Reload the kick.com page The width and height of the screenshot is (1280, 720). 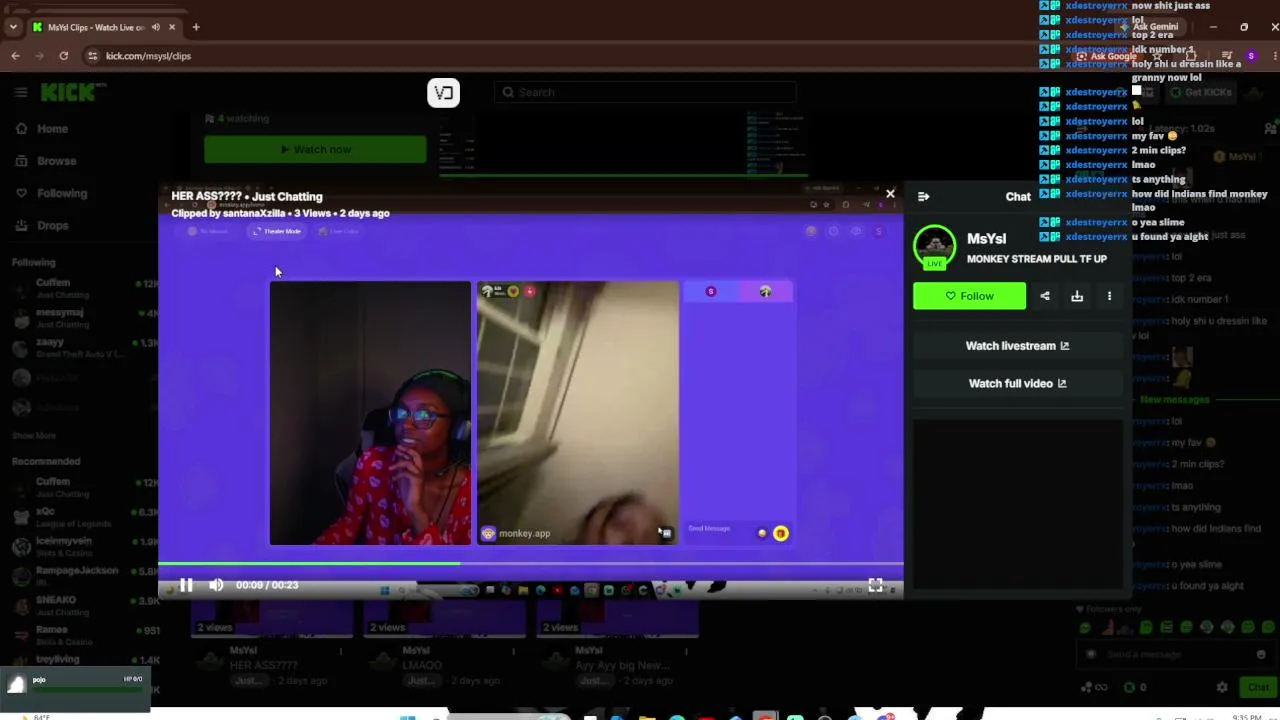(64, 56)
